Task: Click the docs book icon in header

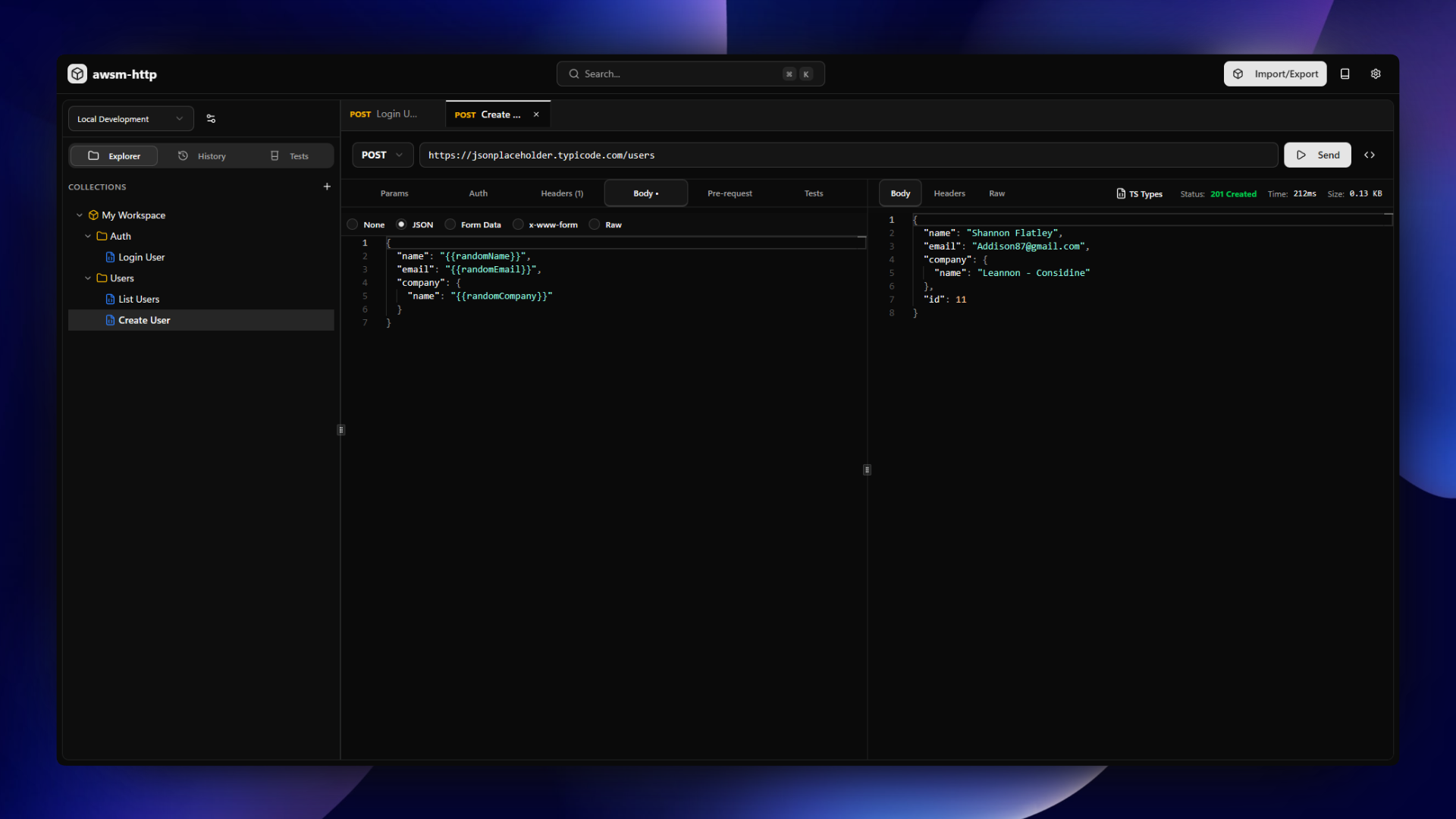Action: (x=1345, y=74)
